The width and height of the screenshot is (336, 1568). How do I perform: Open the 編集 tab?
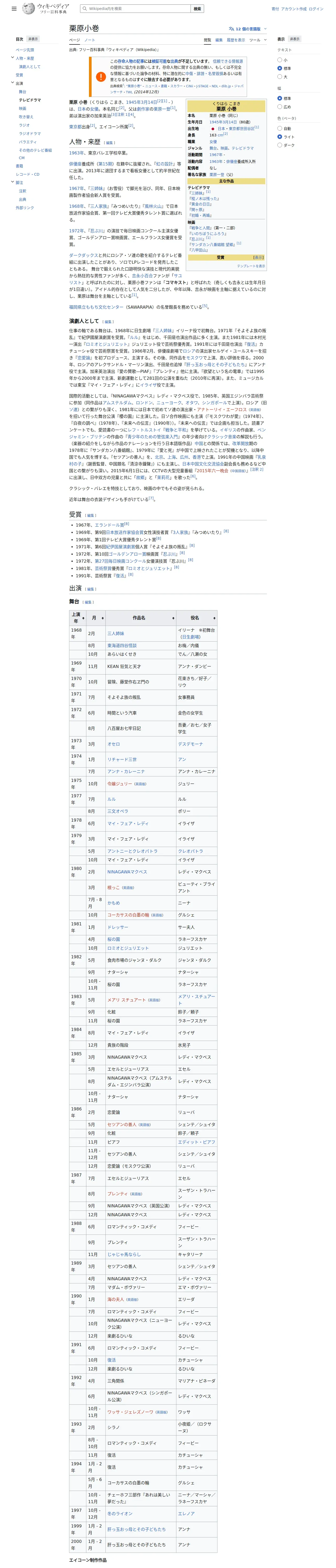[x=219, y=40]
